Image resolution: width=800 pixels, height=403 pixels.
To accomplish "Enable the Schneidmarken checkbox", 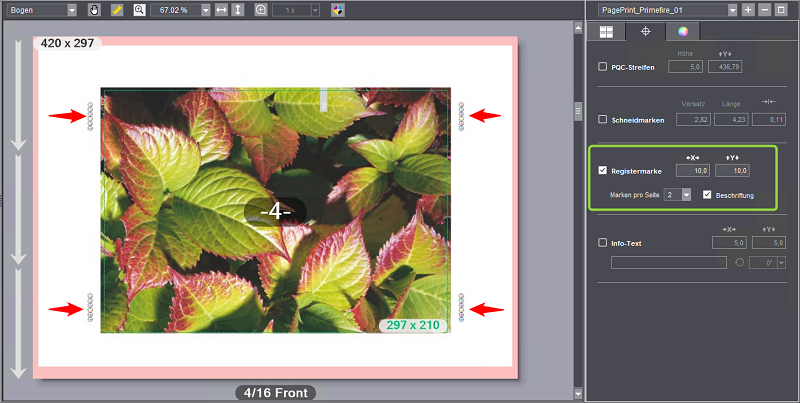I will coord(603,119).
